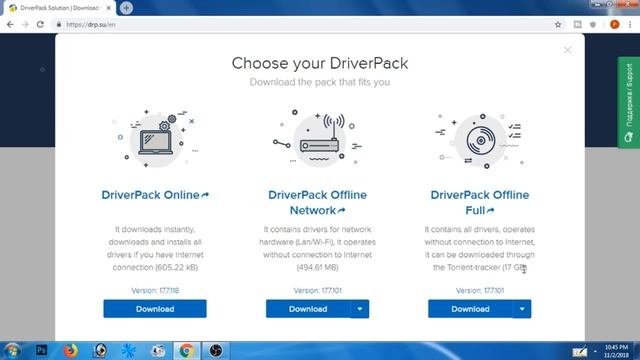The width and height of the screenshot is (640, 360).
Task: Close the DriverPack Solution browser tab
Action: (x=109, y=8)
